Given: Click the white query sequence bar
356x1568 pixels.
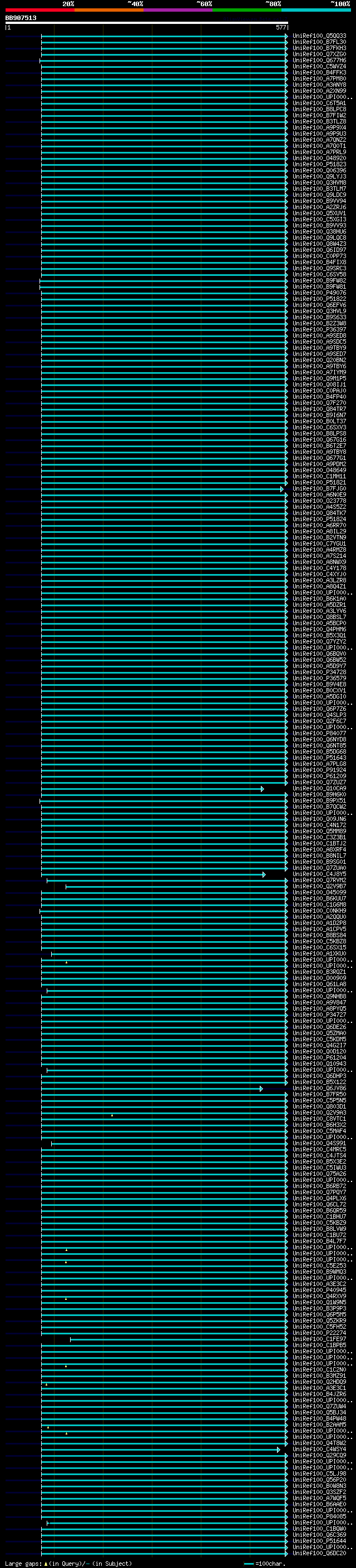Looking at the screenshot, I should tap(147, 23).
